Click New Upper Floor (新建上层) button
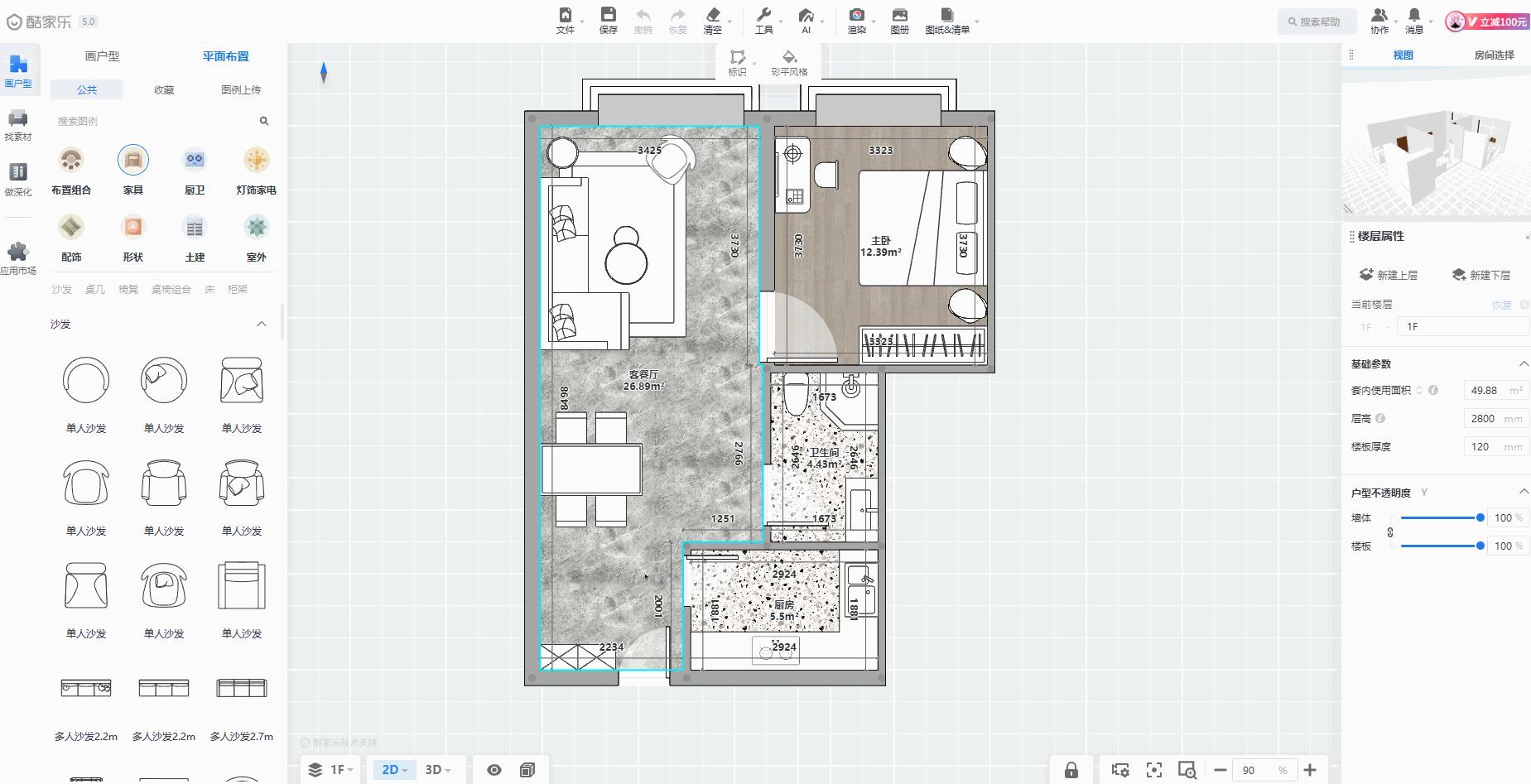This screenshot has width=1531, height=784. (x=1389, y=275)
